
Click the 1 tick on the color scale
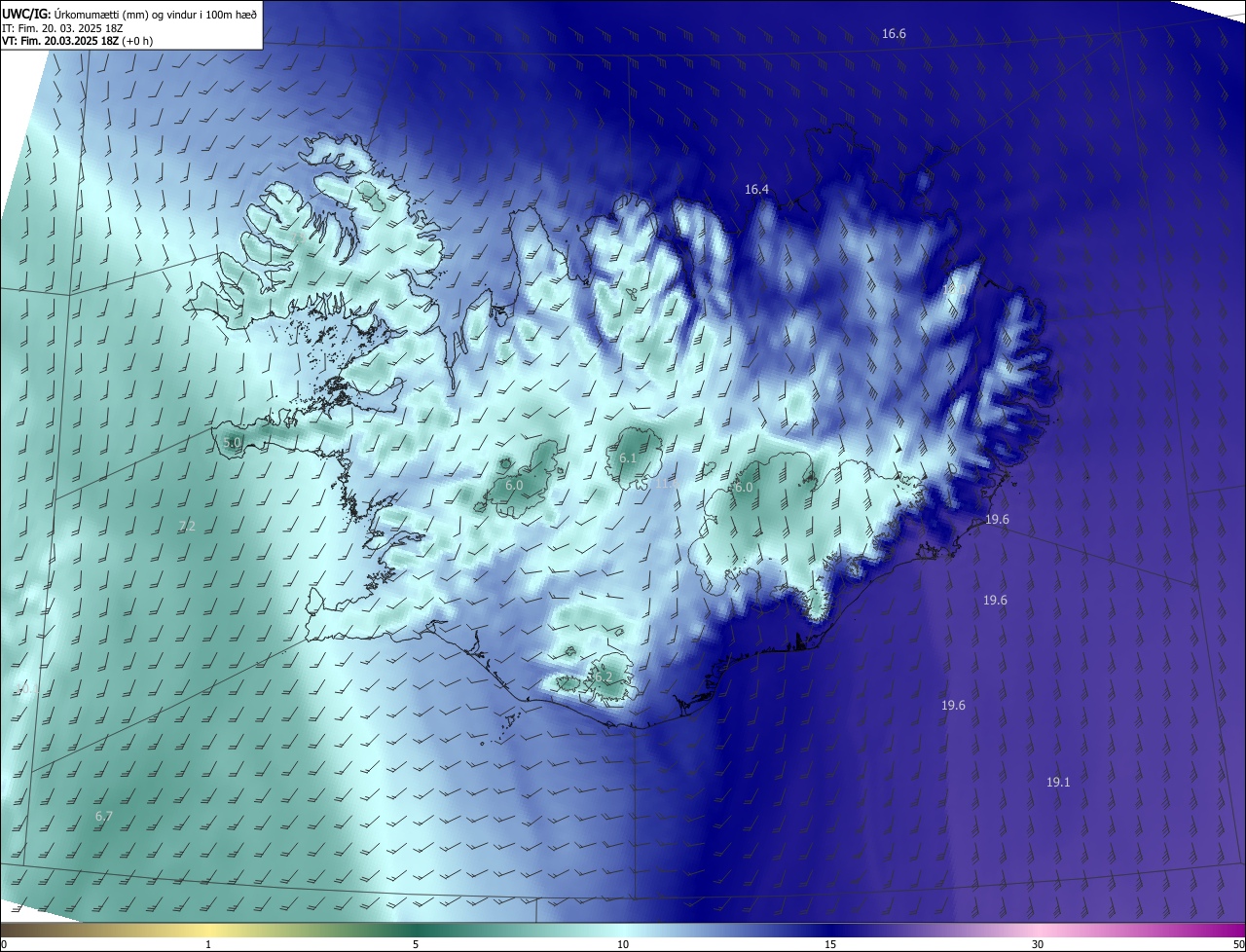click(x=208, y=944)
